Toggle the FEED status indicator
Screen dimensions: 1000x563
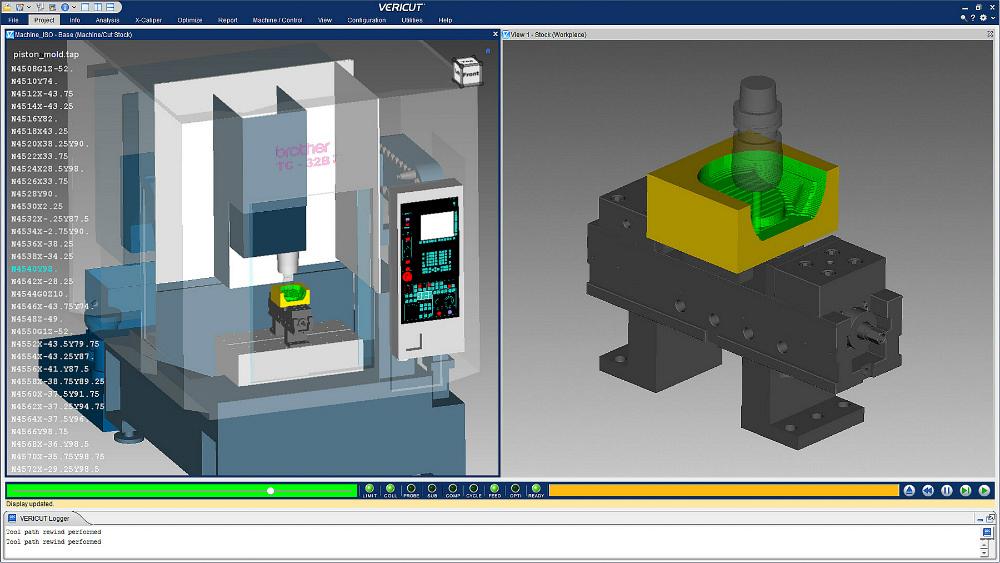[x=494, y=489]
